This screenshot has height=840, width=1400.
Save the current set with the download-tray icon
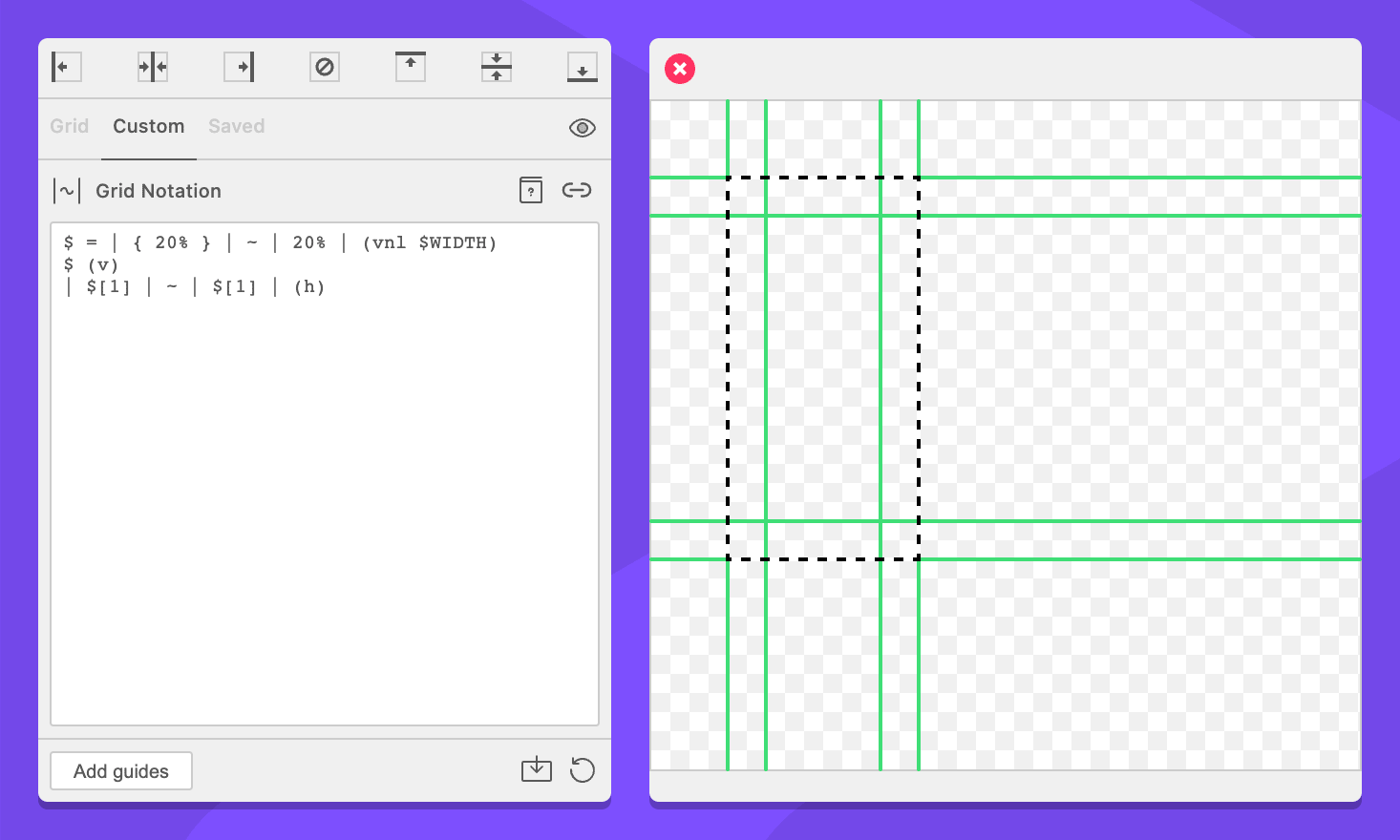point(537,769)
